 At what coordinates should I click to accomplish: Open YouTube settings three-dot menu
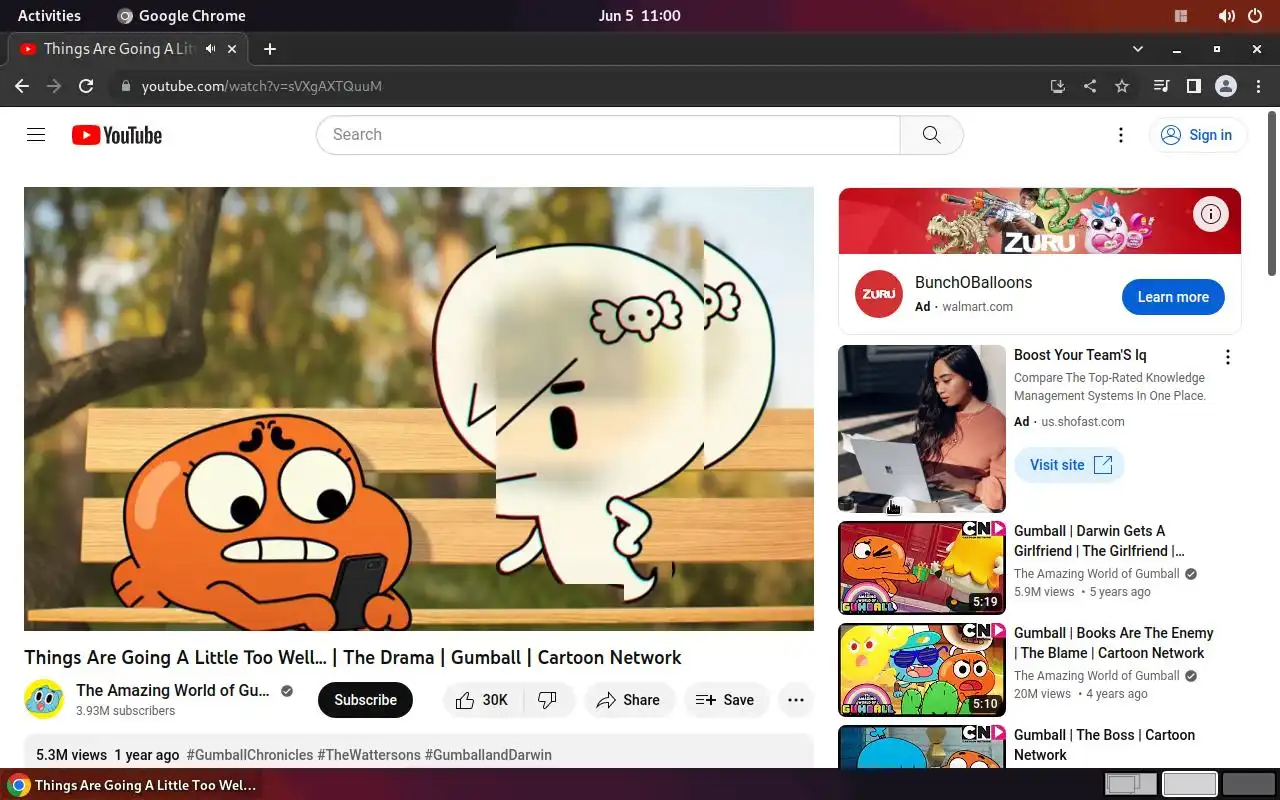tap(1121, 135)
